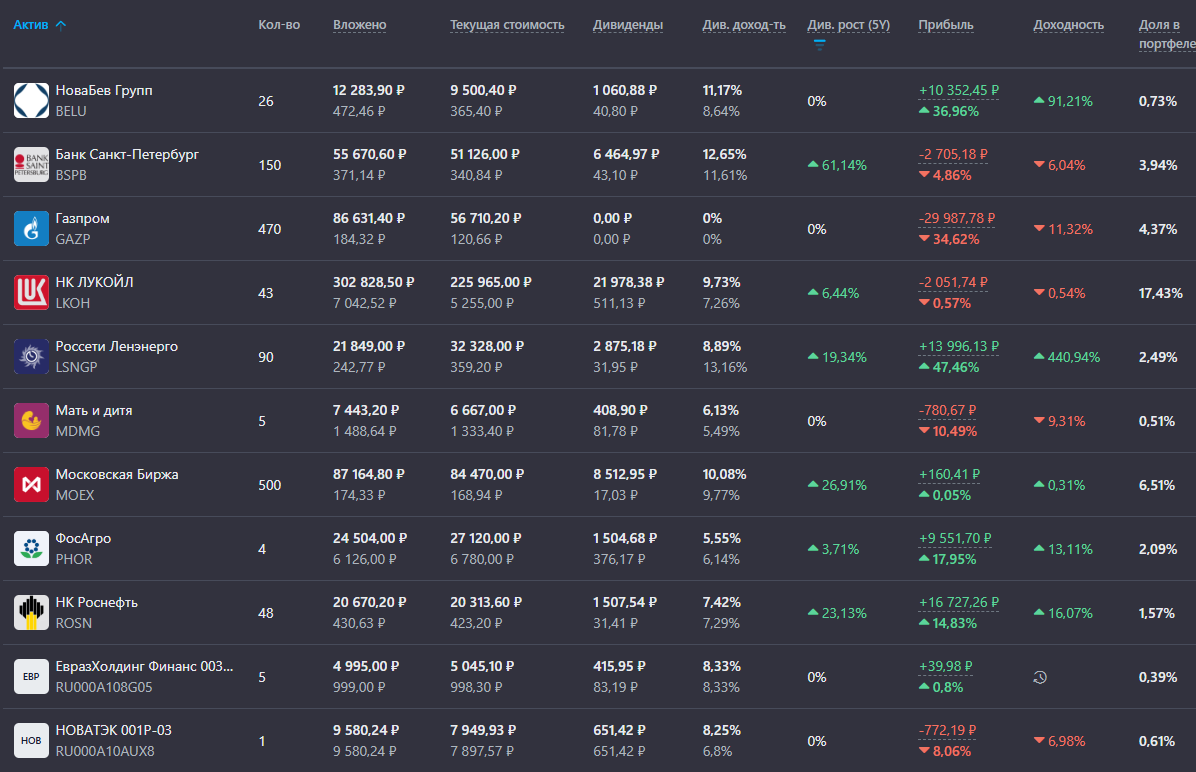Click the Банк Санкт-Петербург logo icon

coord(31,165)
